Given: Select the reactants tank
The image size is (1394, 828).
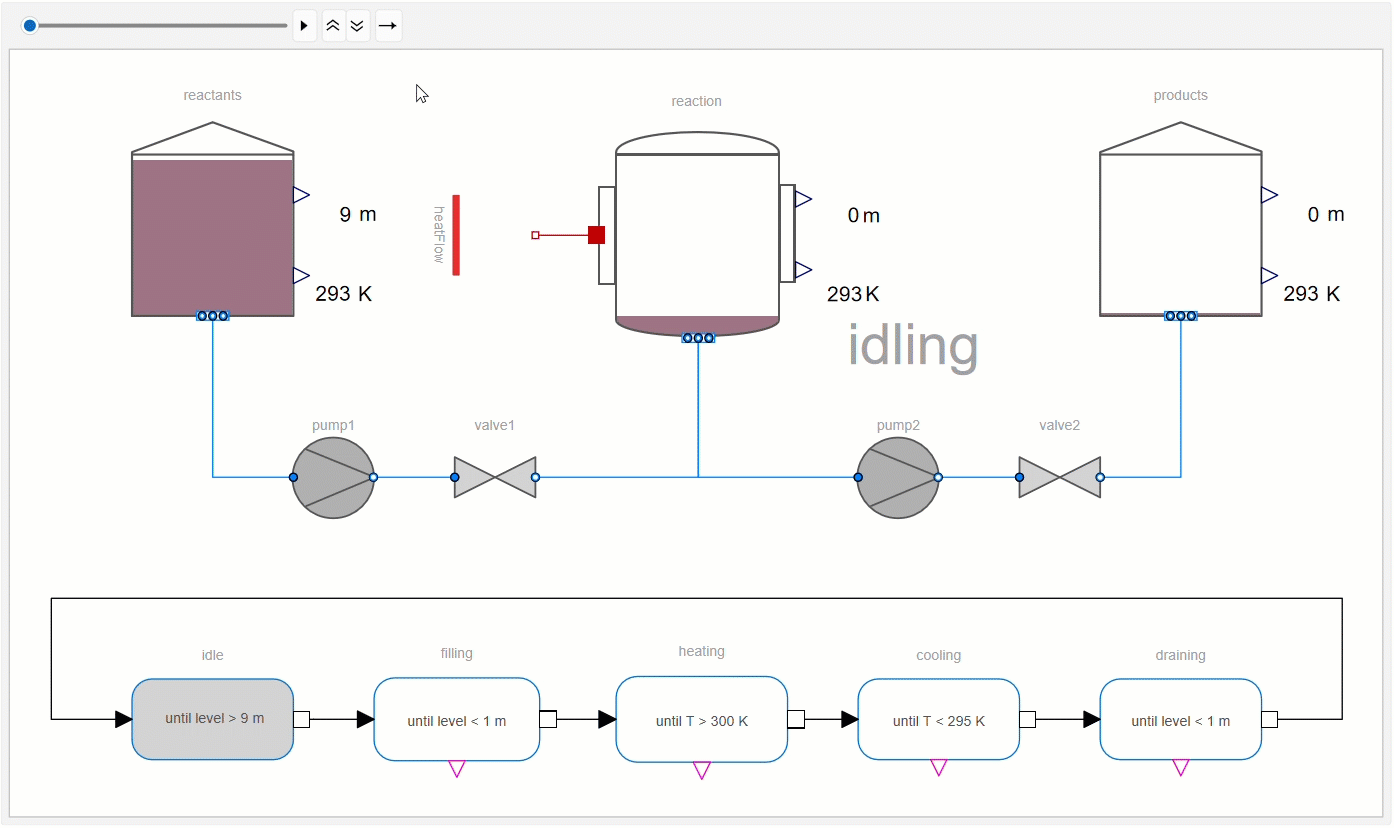Looking at the screenshot, I should tap(212, 235).
